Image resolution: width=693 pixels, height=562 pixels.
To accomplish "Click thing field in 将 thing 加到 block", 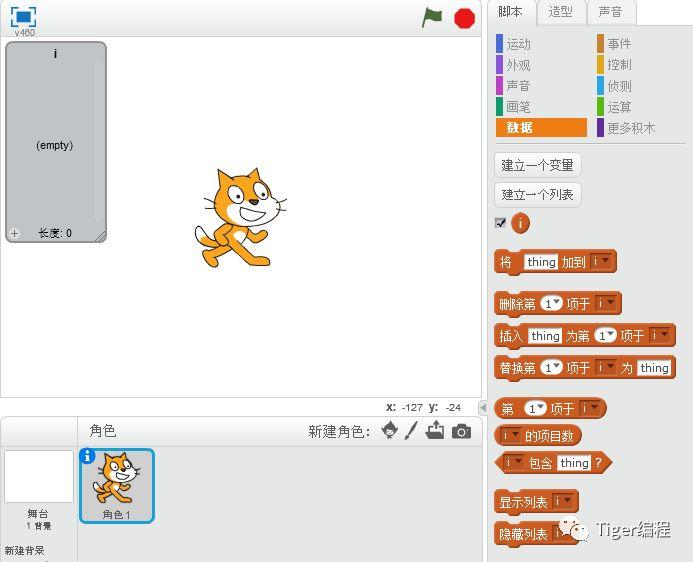I will click(541, 262).
